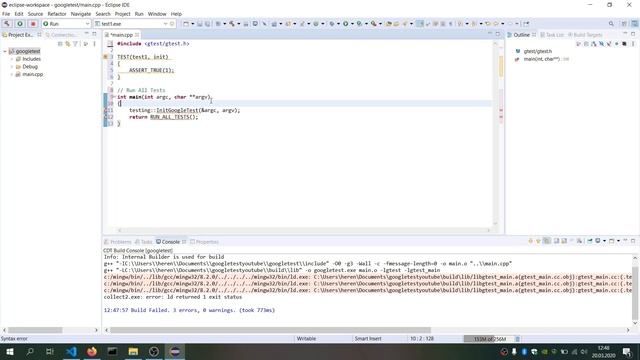The image size is (640, 360).
Task: Close the main.cpp editor tab
Action: [137, 35]
